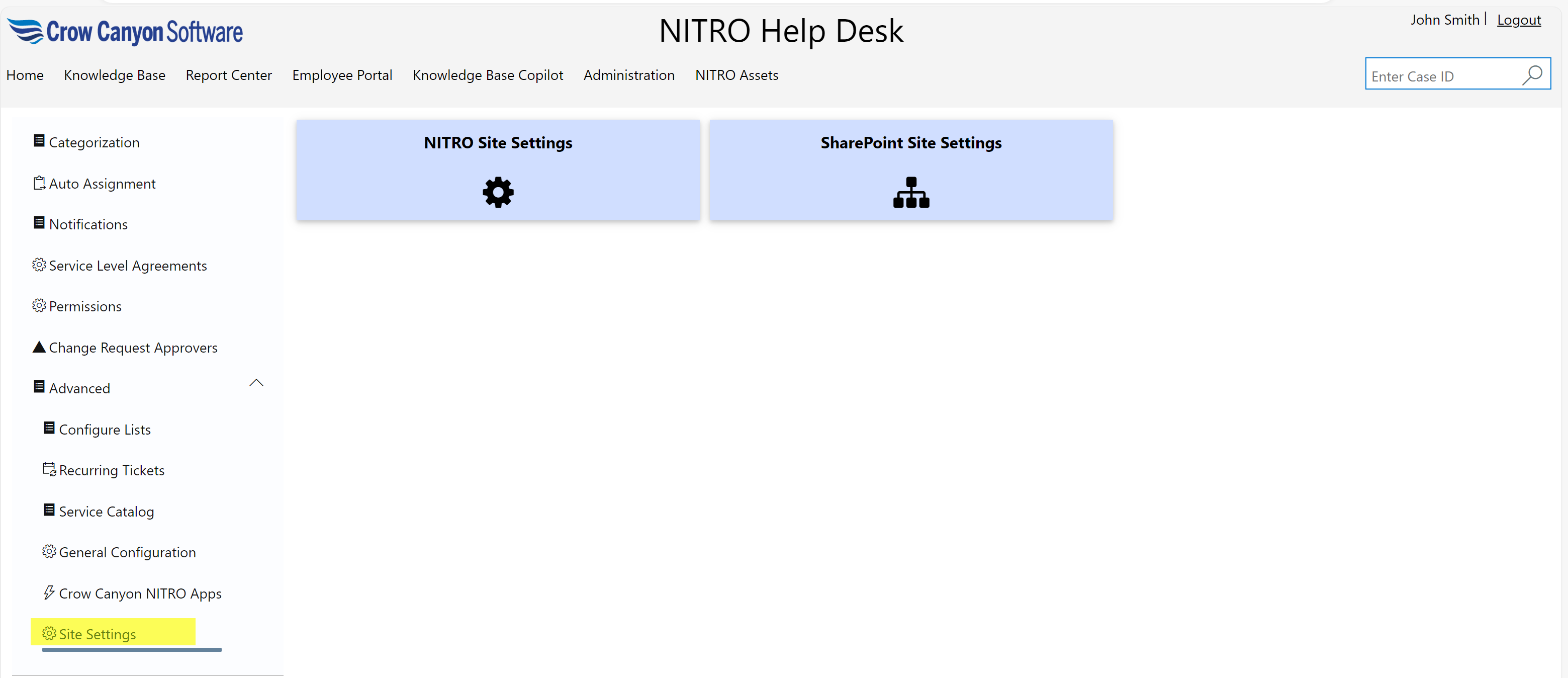Select highlighted Site Settings sidebar item

[x=98, y=634]
